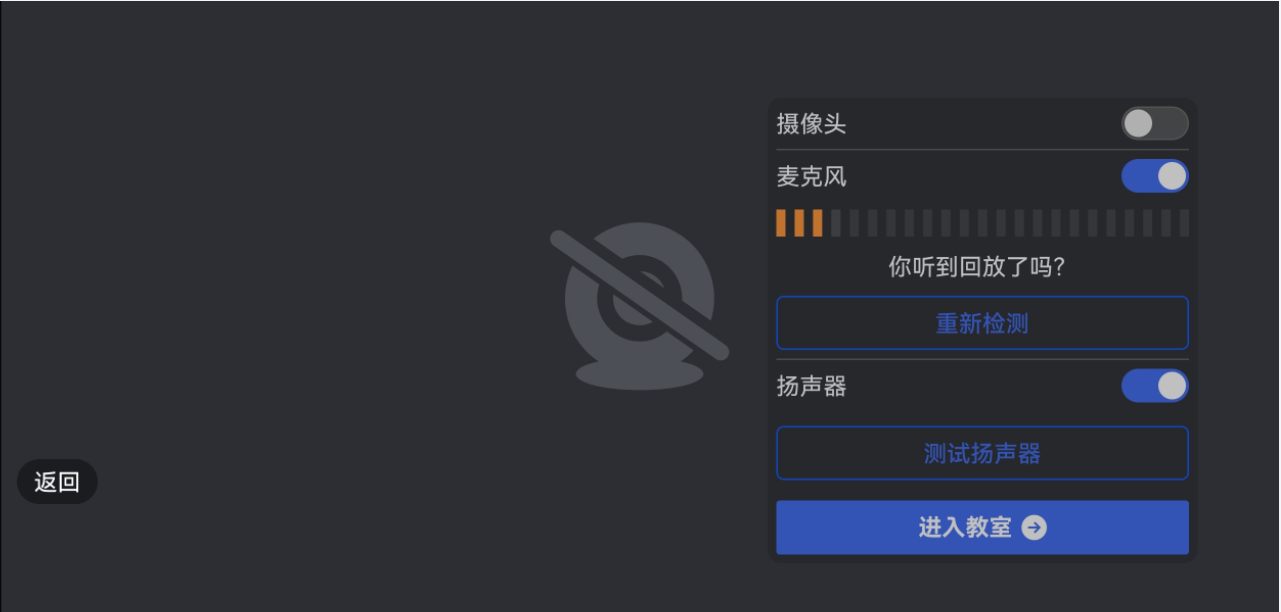The width and height of the screenshot is (1281, 612).
Task: Click the first gray bar after orange bars
Action: (836, 223)
